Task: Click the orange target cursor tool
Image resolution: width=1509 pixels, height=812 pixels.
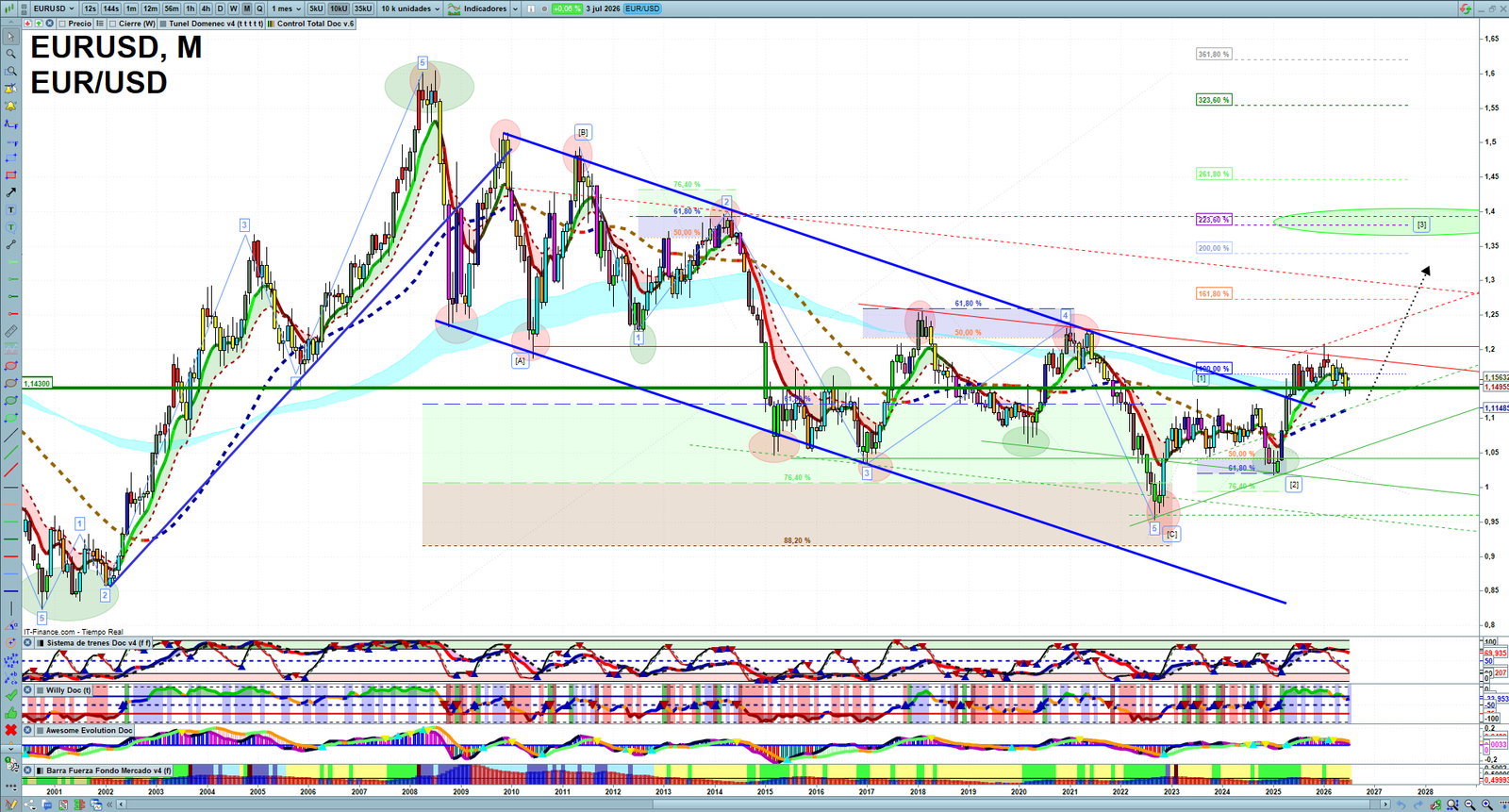Action: click(x=11, y=643)
